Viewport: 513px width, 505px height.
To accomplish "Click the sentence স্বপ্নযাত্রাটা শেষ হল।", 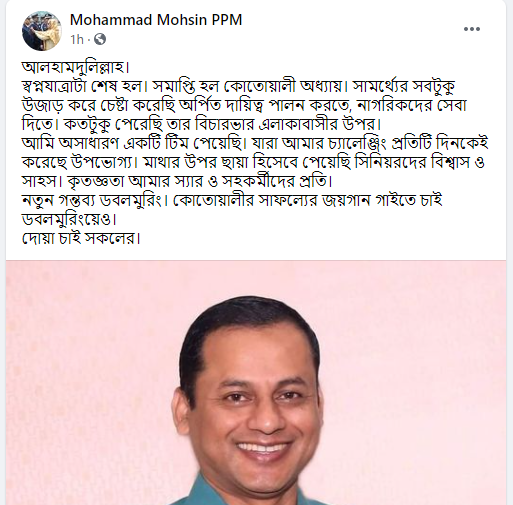I will pos(85,87).
